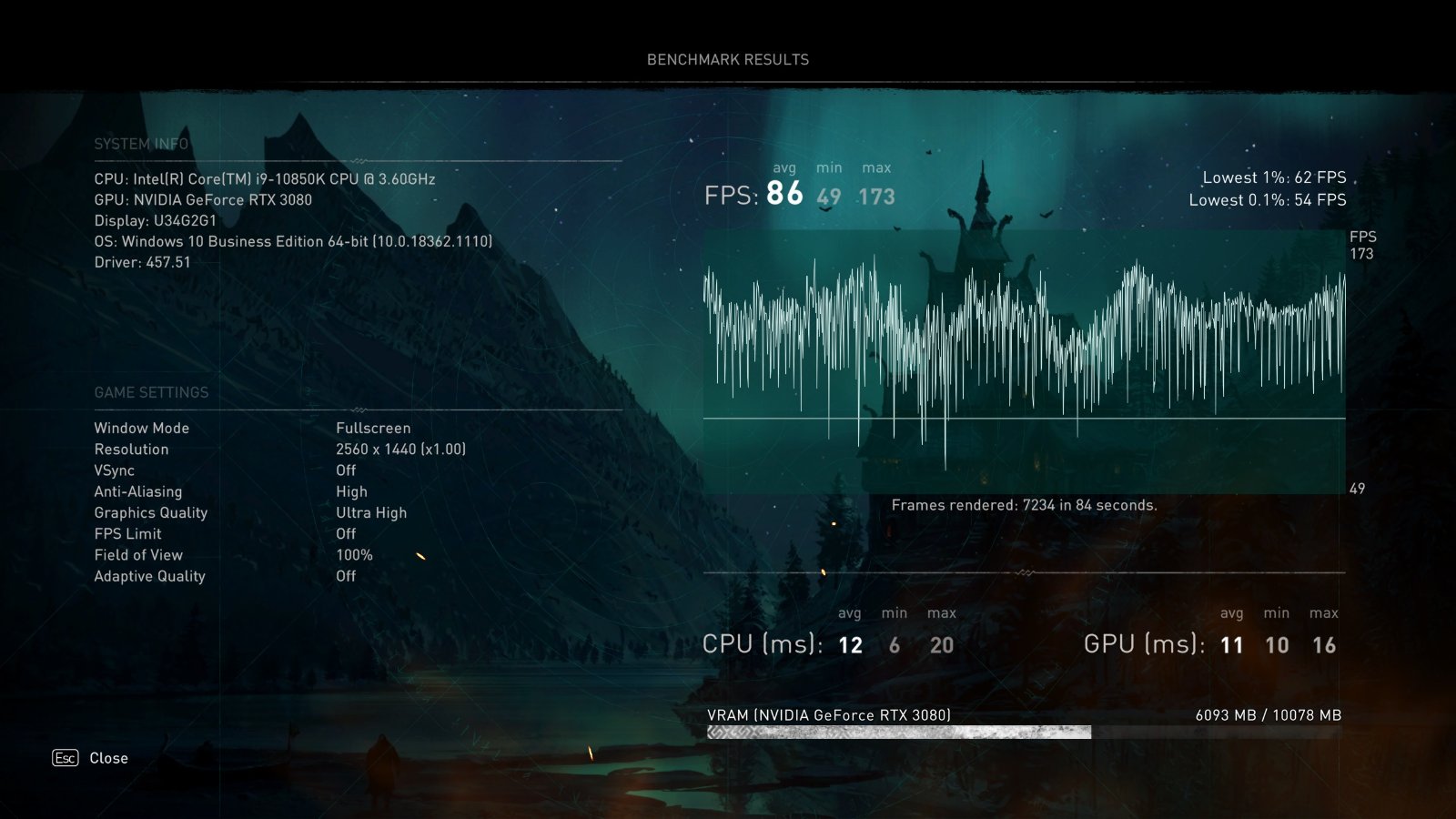1456x819 pixels.
Task: Click the CPU maximum value 20
Action: click(x=942, y=645)
